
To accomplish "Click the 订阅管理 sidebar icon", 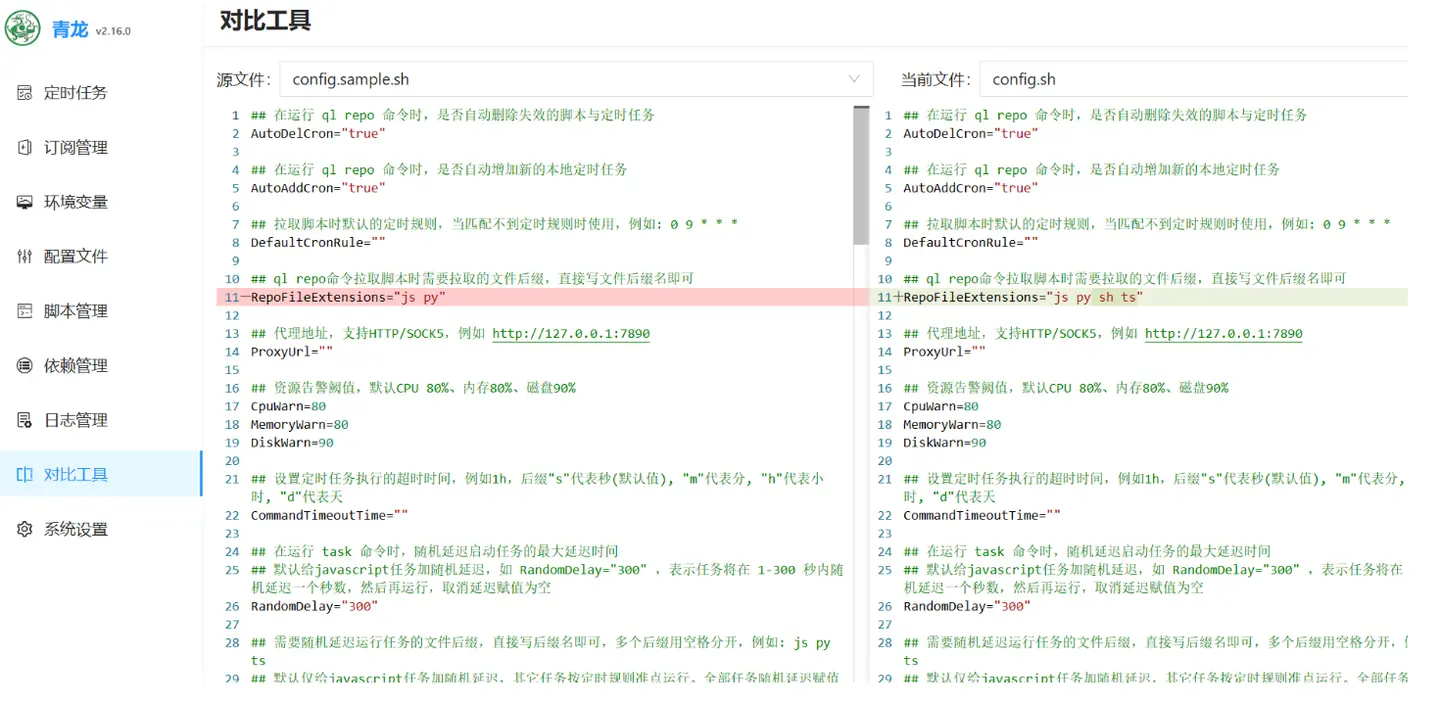I will tap(25, 148).
